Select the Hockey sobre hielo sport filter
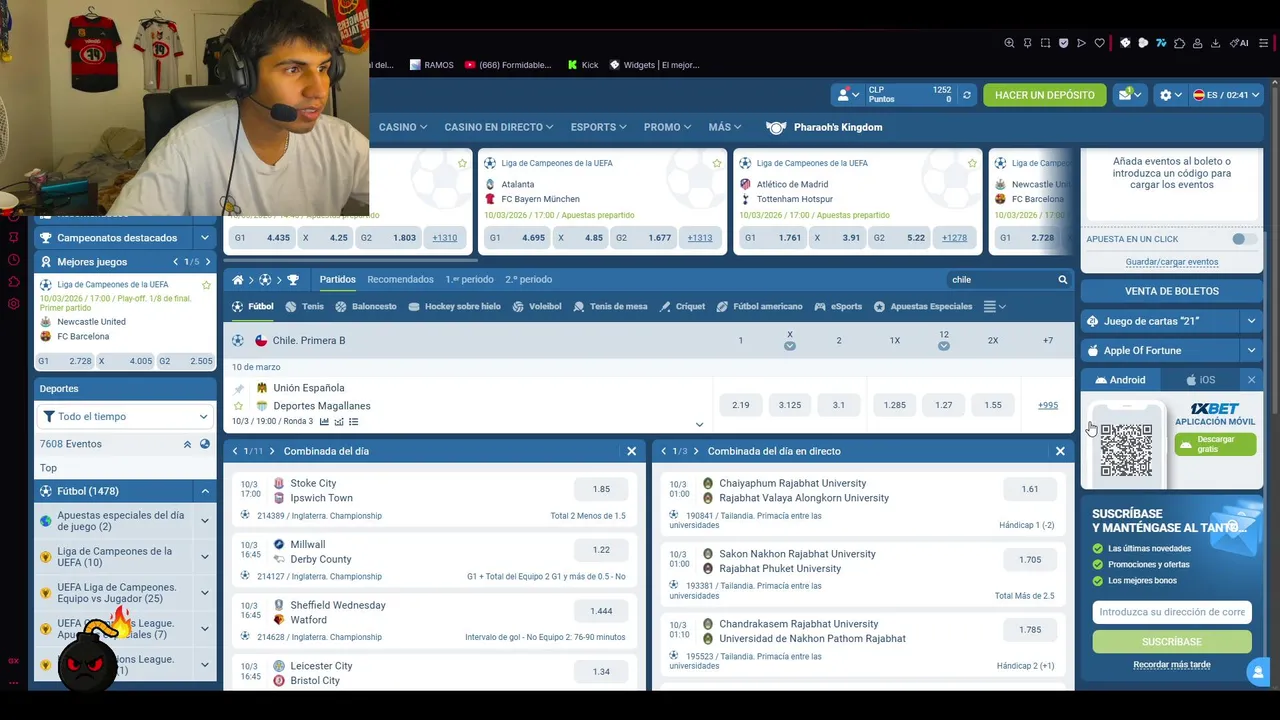The width and height of the screenshot is (1280, 720). [455, 307]
